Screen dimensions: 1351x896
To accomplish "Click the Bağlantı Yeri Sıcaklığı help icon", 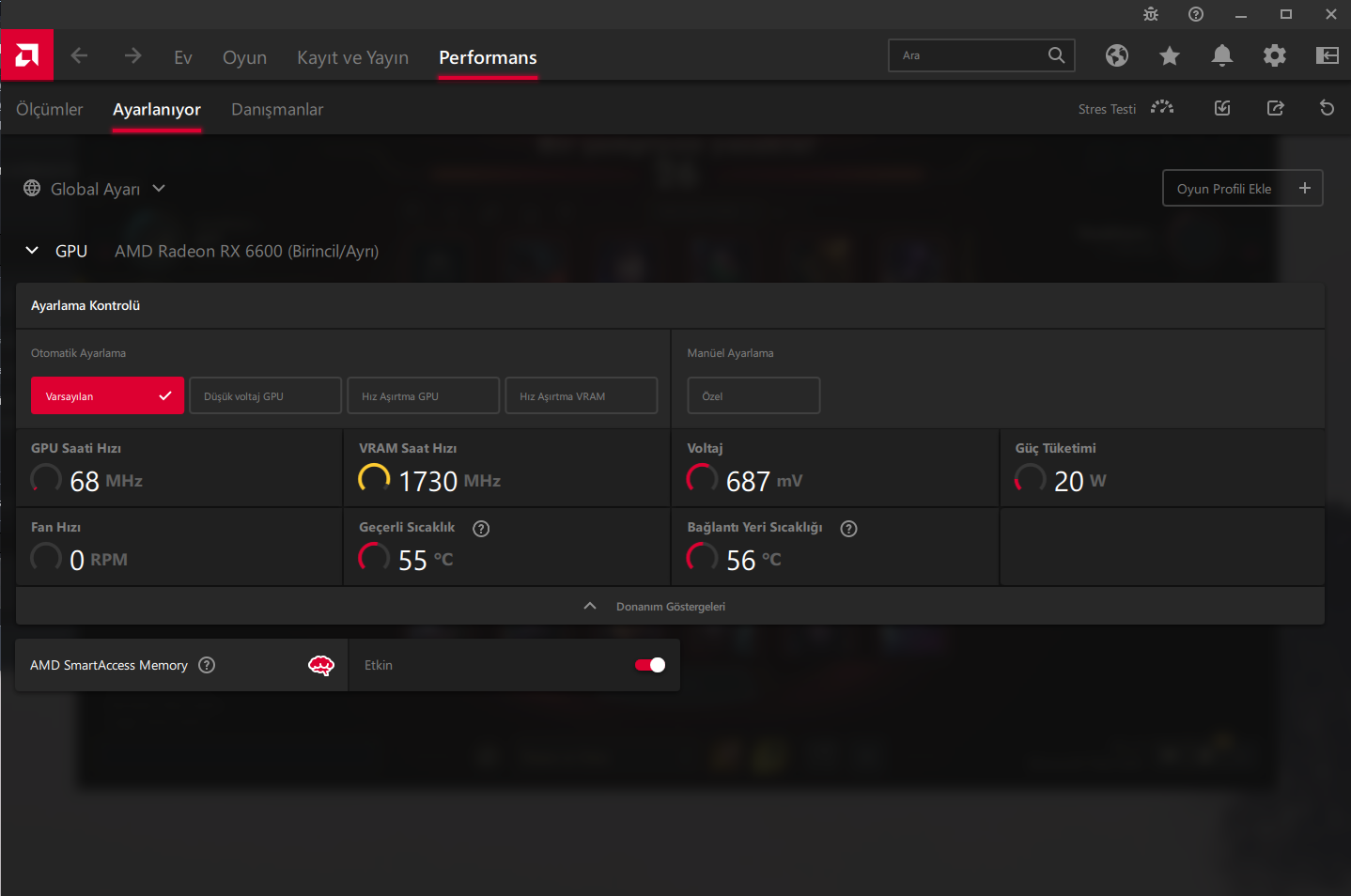I will tap(848, 529).
